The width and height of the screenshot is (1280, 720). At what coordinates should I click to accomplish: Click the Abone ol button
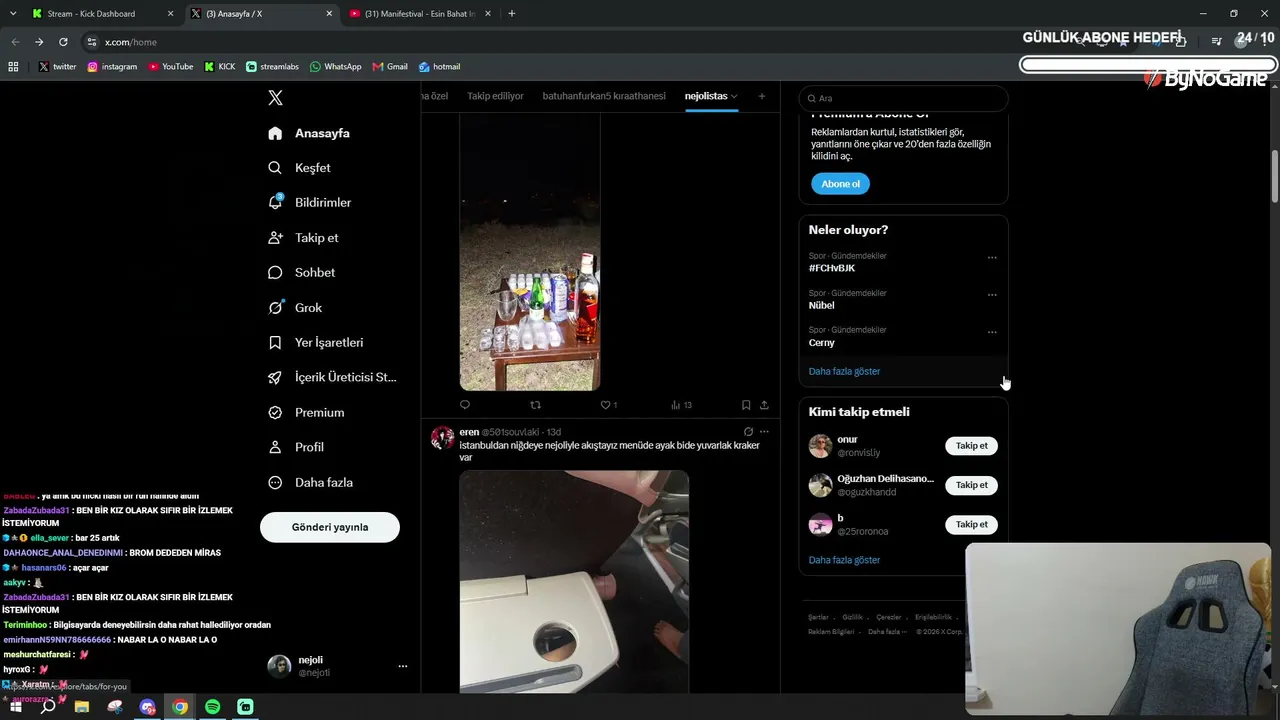coord(840,184)
